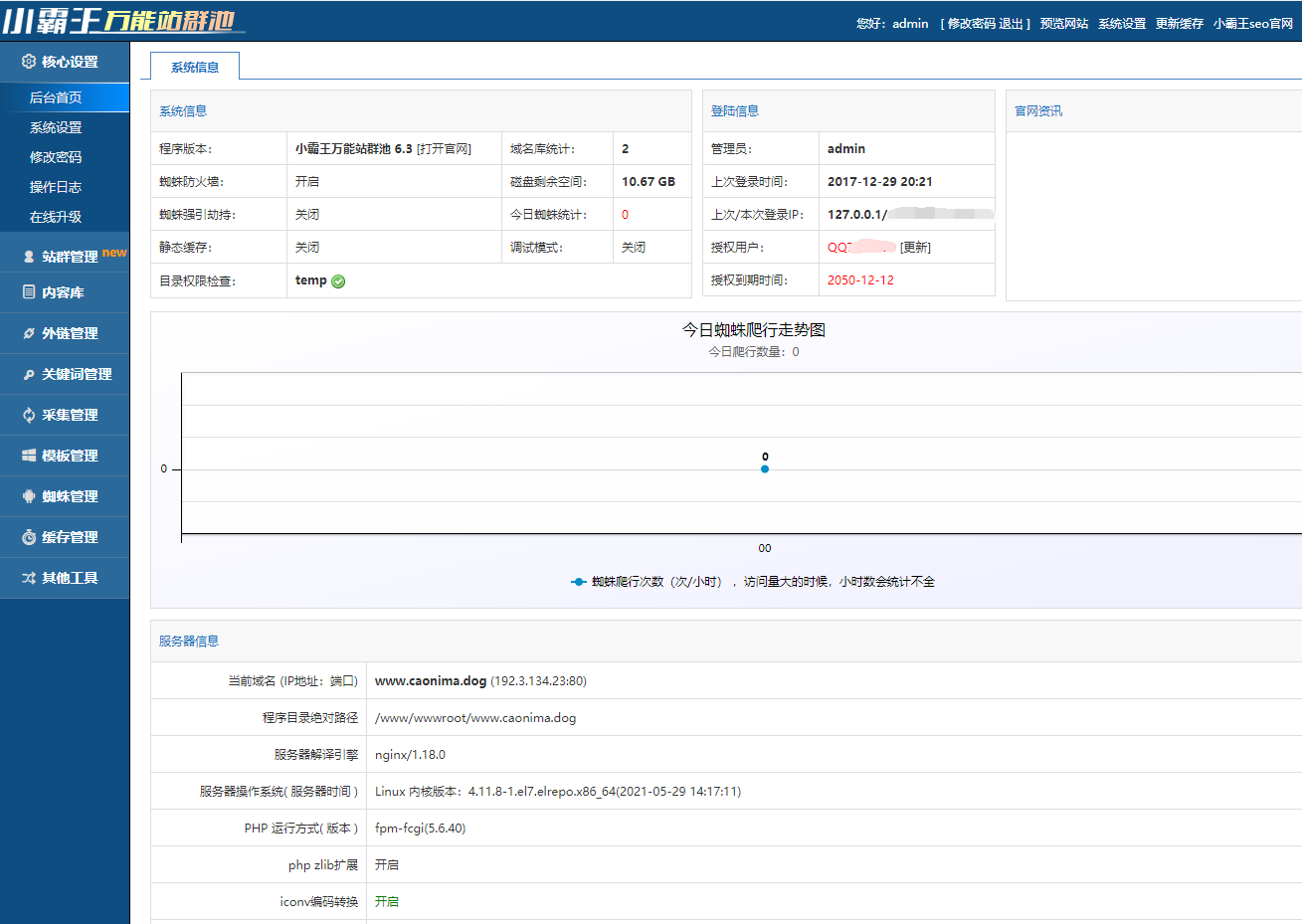Screen dimensions: 1302x924
Task: Click the [更新] link beside 授权用户
Action: [x=915, y=248]
